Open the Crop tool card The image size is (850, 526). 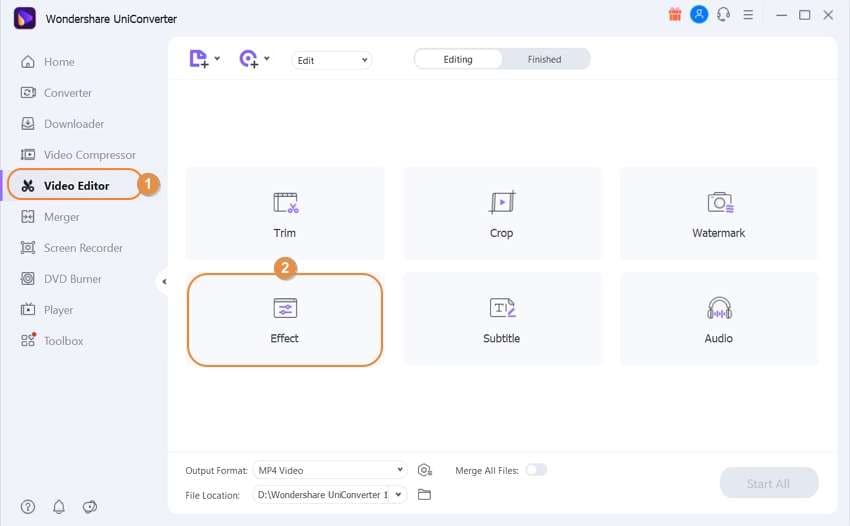pos(502,214)
